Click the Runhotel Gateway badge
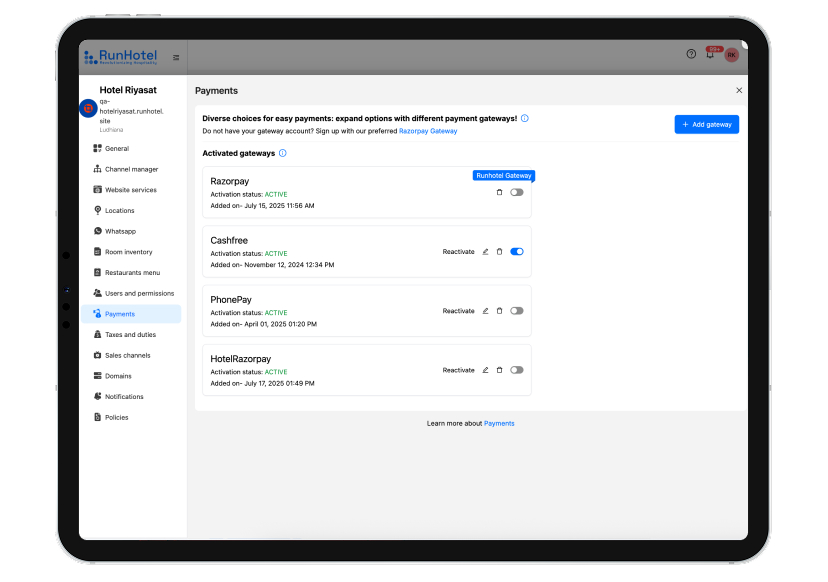The width and height of the screenshot is (828, 582). [x=504, y=176]
